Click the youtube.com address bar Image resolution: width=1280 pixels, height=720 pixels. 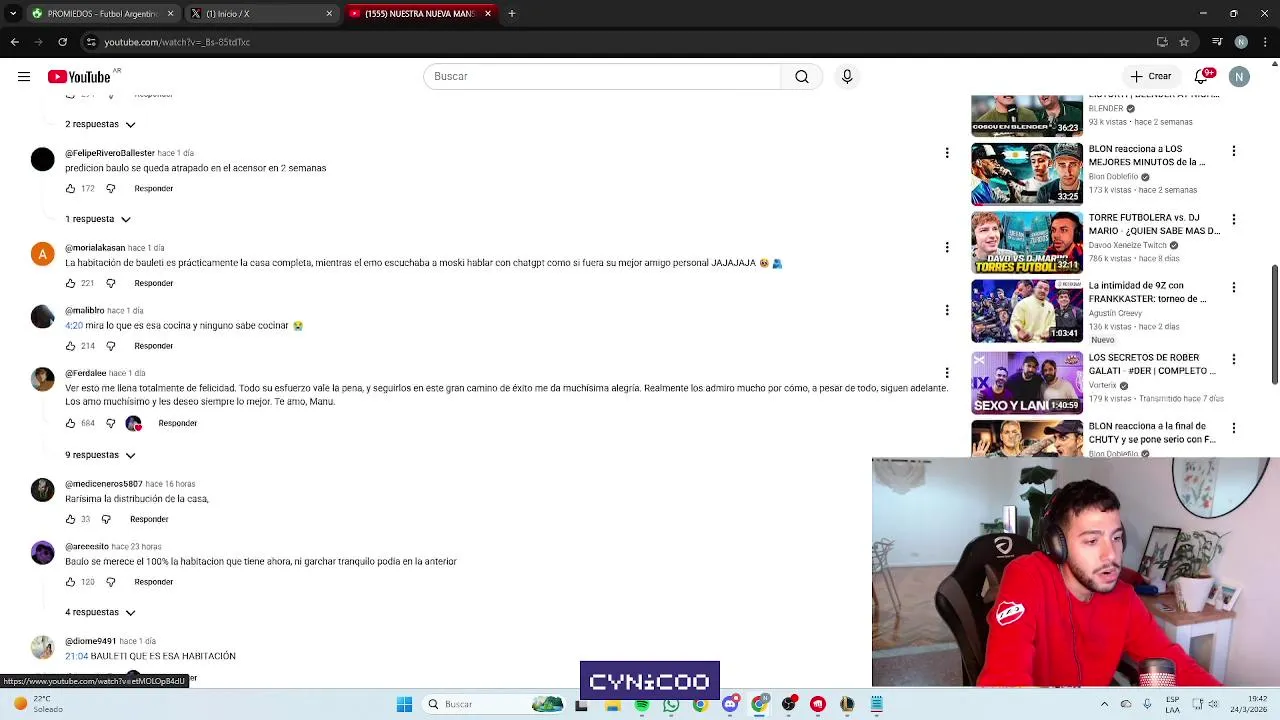(x=620, y=42)
